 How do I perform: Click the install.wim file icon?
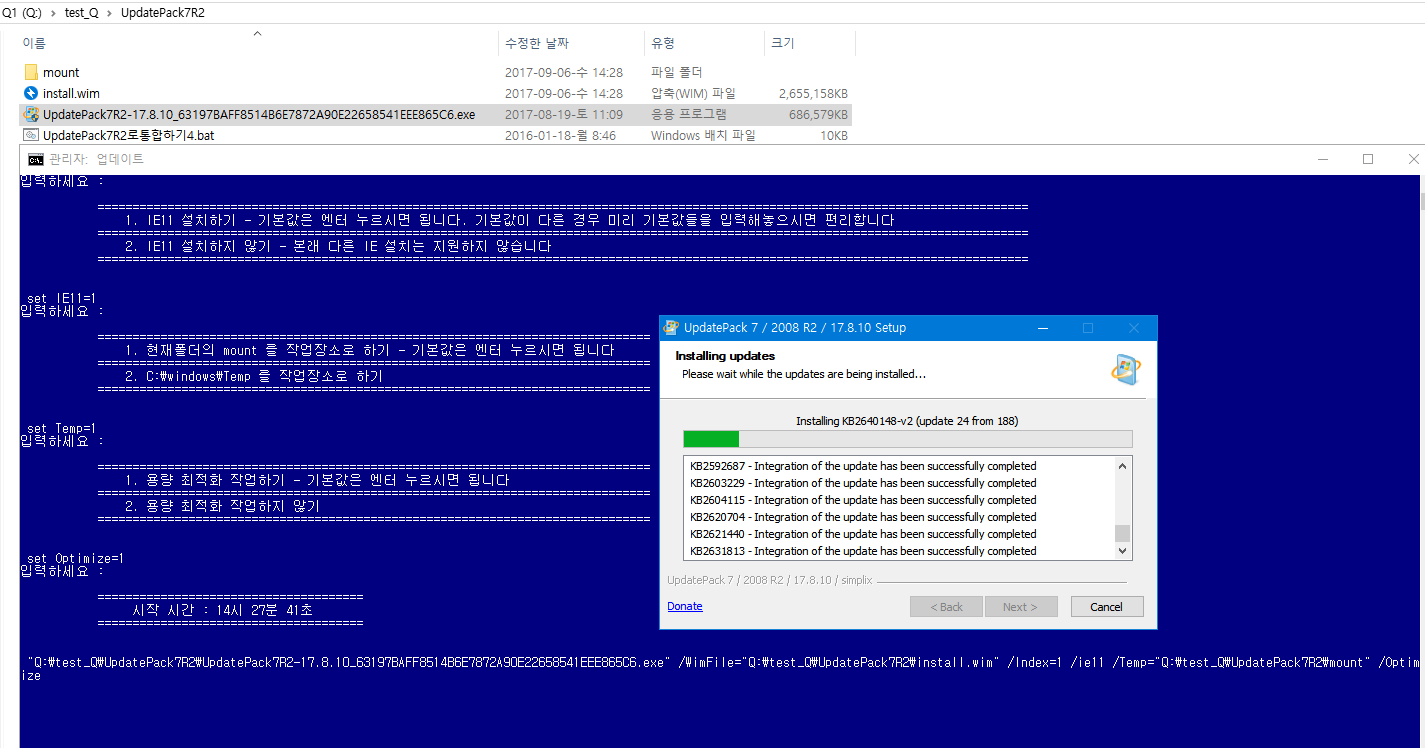pyautogui.click(x=31, y=93)
